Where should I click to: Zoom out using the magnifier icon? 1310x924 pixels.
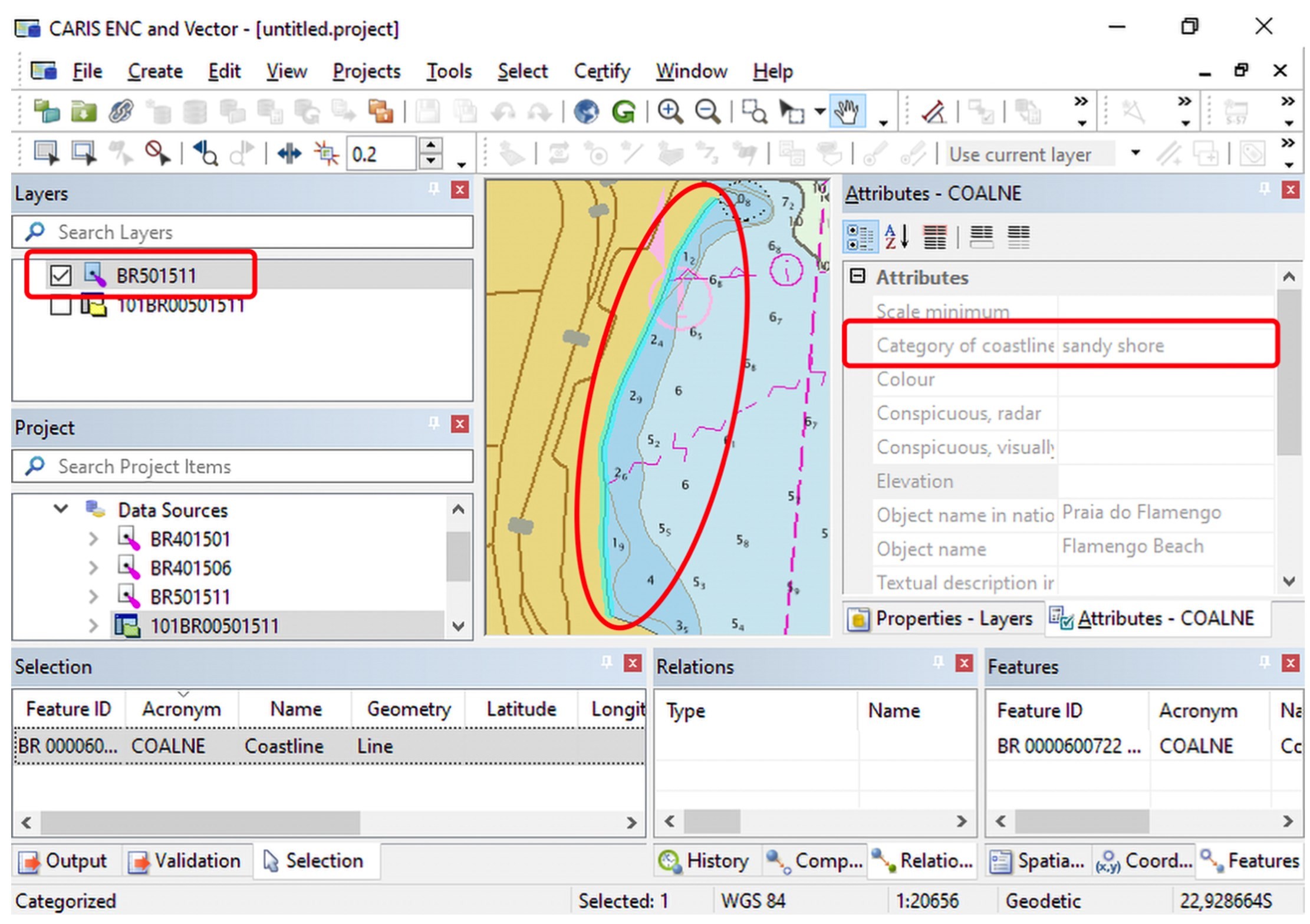pos(706,111)
